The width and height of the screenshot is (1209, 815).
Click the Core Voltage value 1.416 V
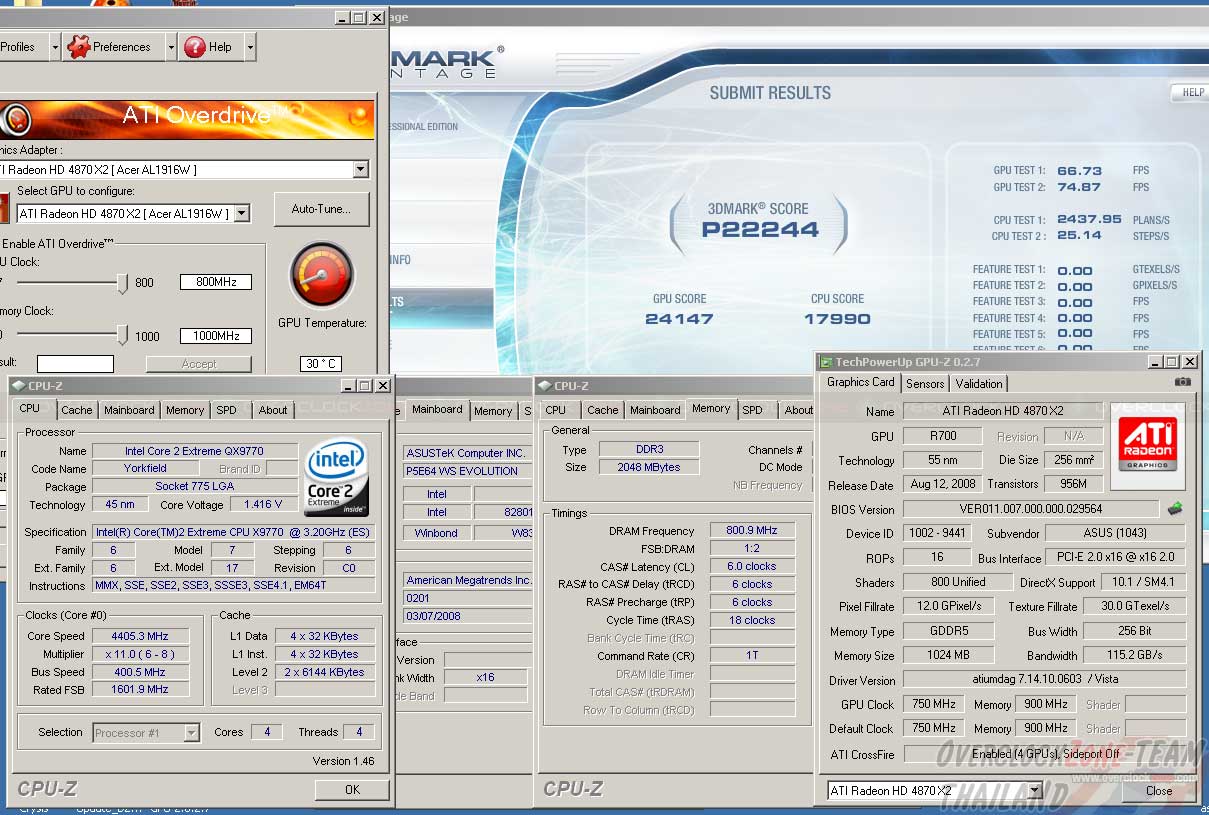tap(263, 505)
